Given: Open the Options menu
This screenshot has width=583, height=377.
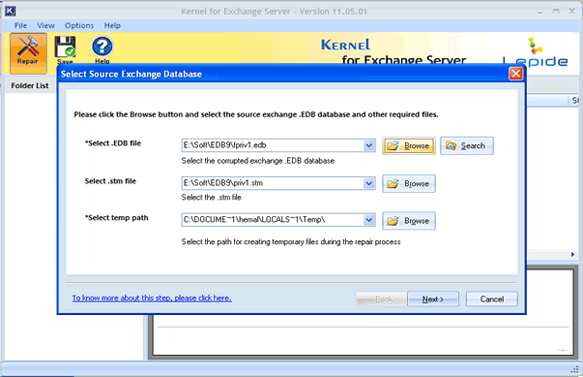Looking at the screenshot, I should click(79, 26).
